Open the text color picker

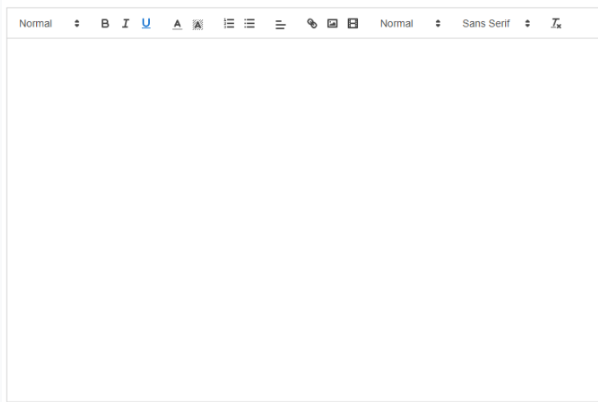point(177,24)
